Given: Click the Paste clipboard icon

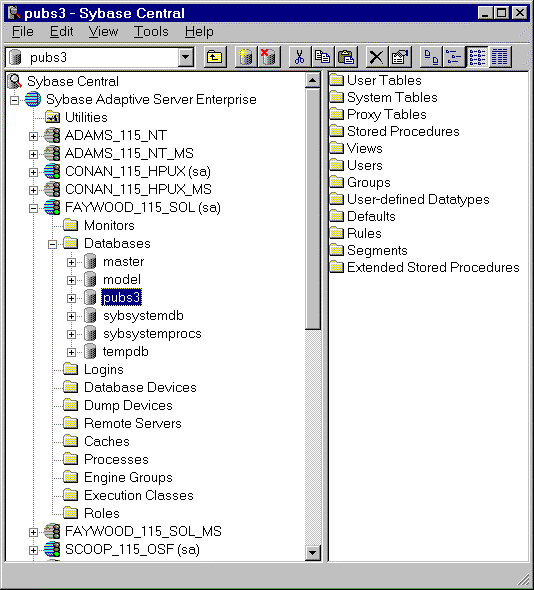Looking at the screenshot, I should (x=346, y=57).
